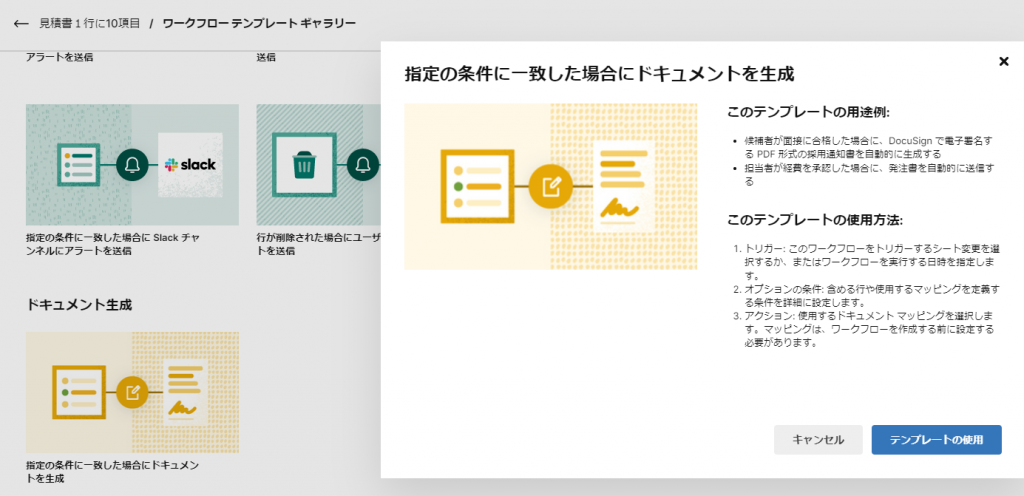The width and height of the screenshot is (1024, 496).
Task: Click the signed document icon in gallery card
Action: click(185, 392)
